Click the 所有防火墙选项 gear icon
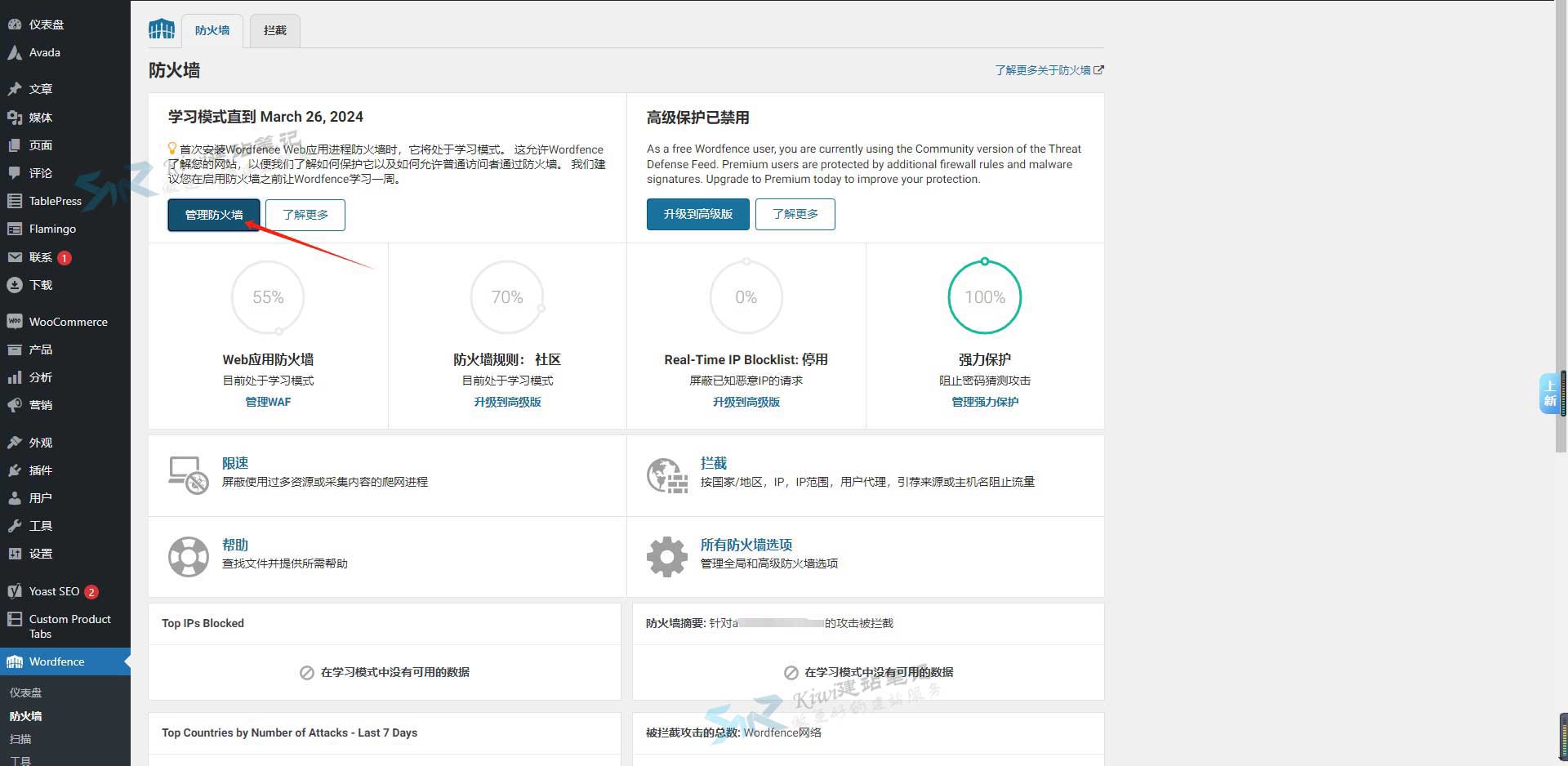1568x766 pixels. (667, 557)
